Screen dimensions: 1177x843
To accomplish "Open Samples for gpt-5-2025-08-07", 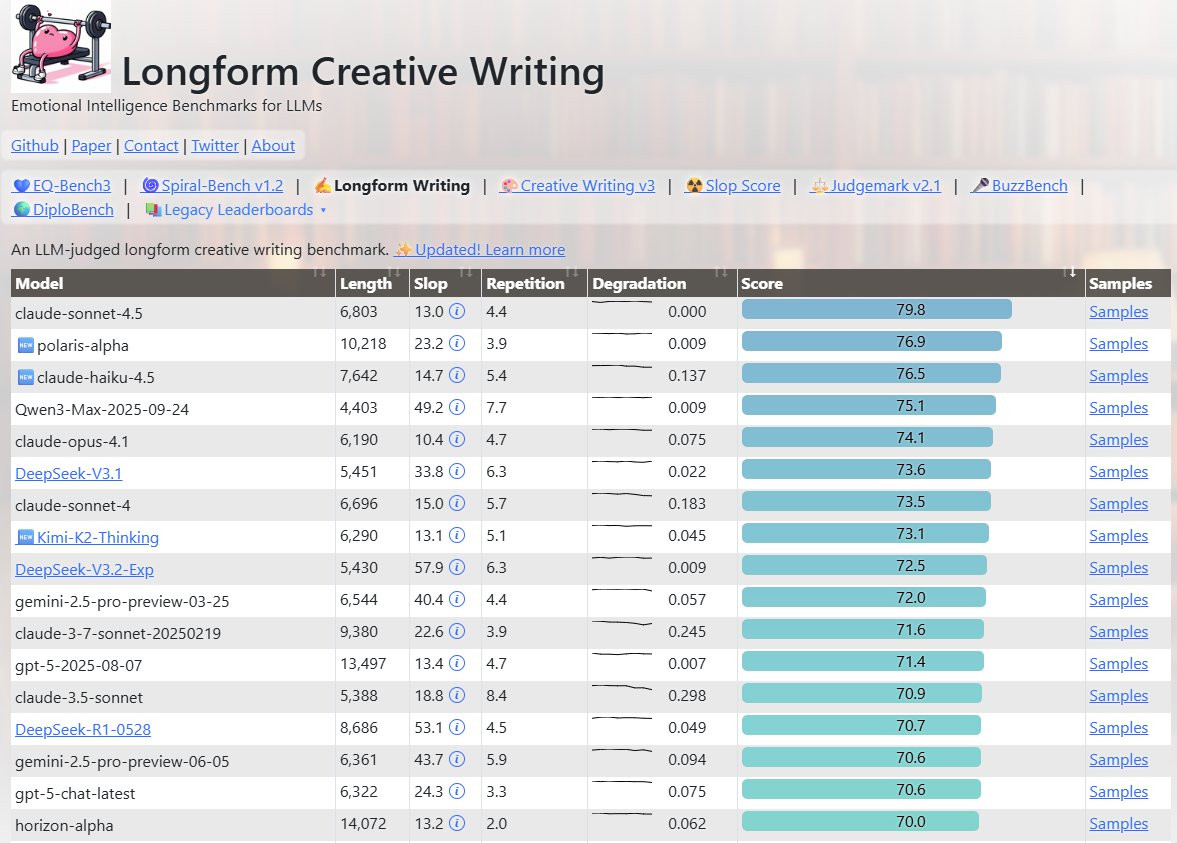I will point(1118,664).
